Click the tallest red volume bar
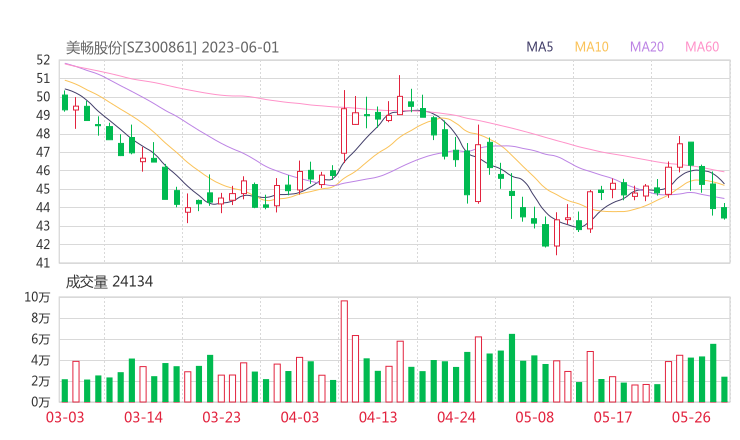 [x=344, y=351]
